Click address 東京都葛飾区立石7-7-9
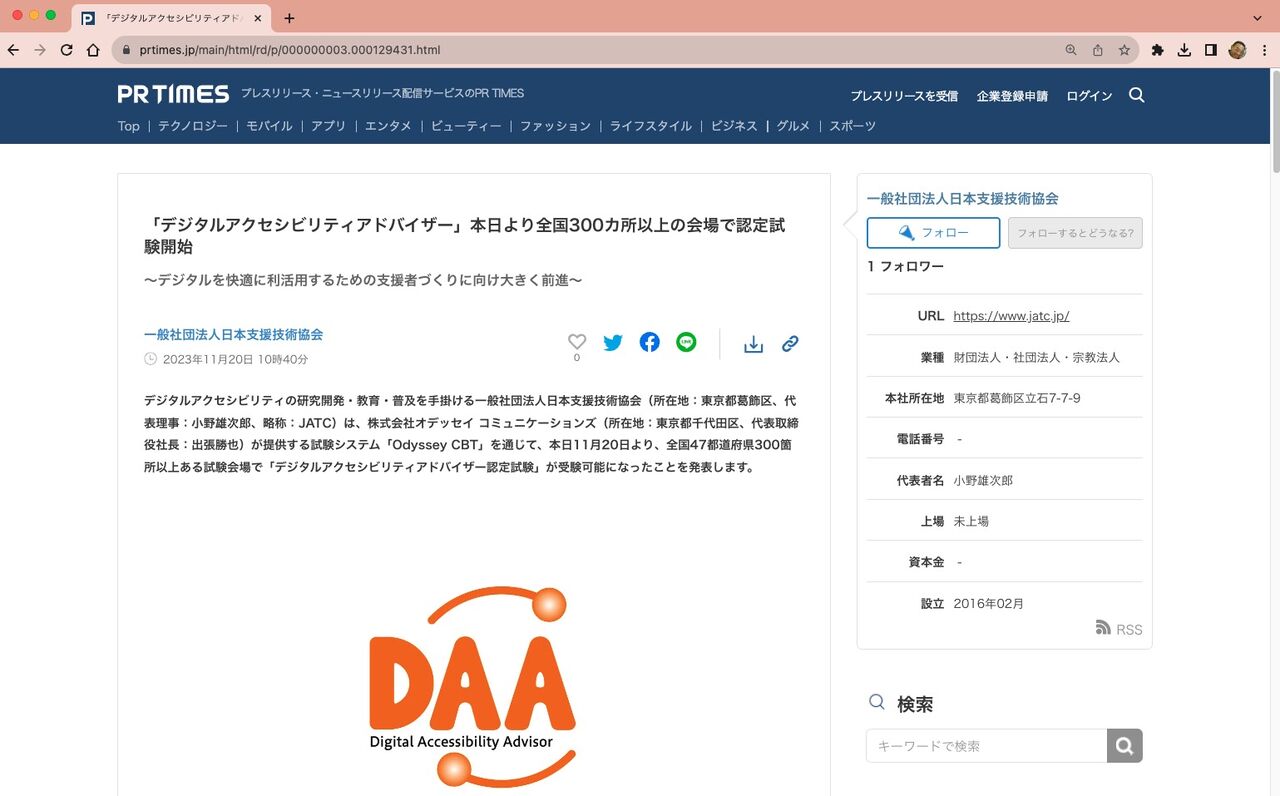1280x796 pixels. [x=1017, y=398]
